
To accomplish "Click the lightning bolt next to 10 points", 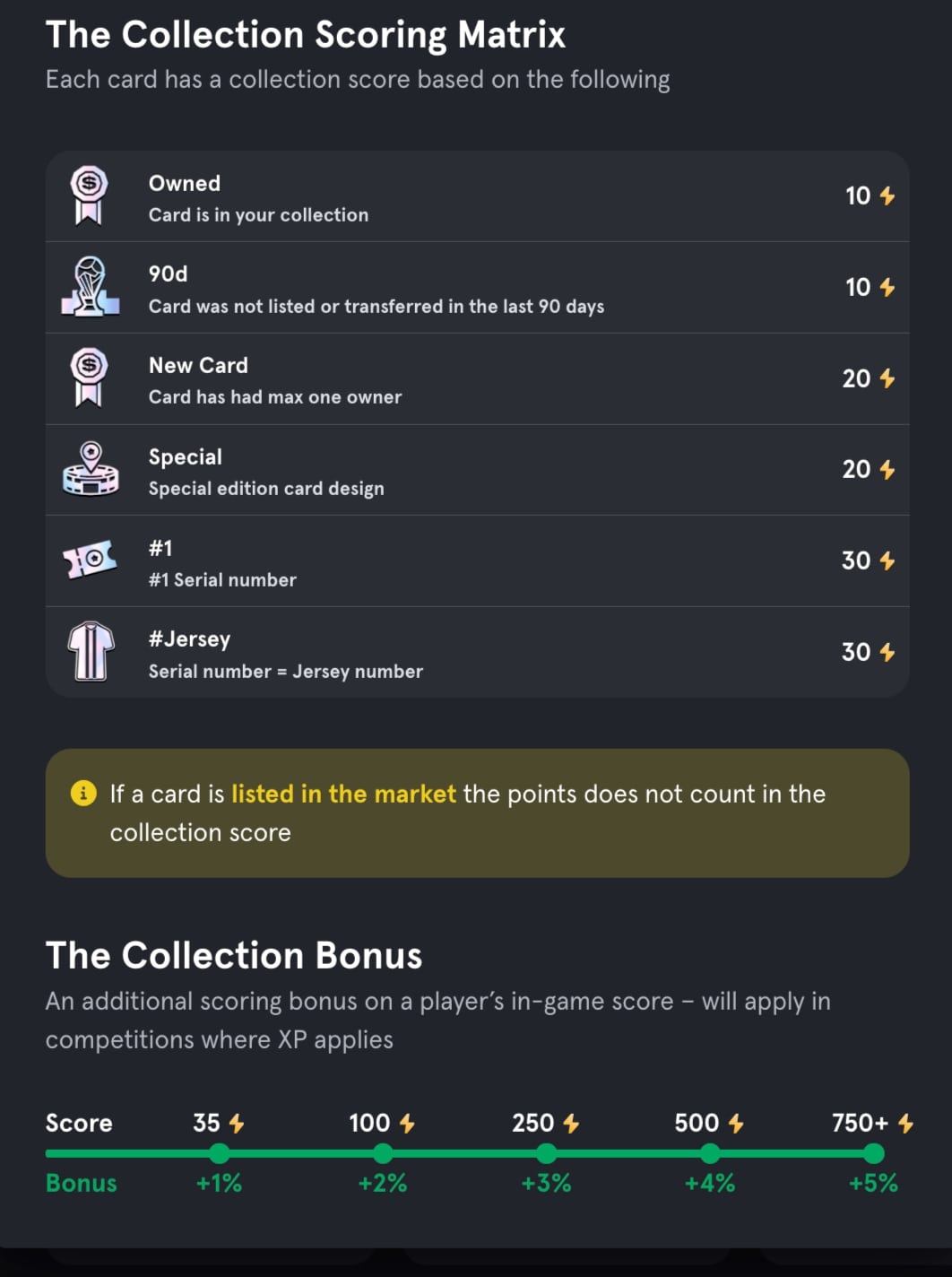I will [x=887, y=195].
